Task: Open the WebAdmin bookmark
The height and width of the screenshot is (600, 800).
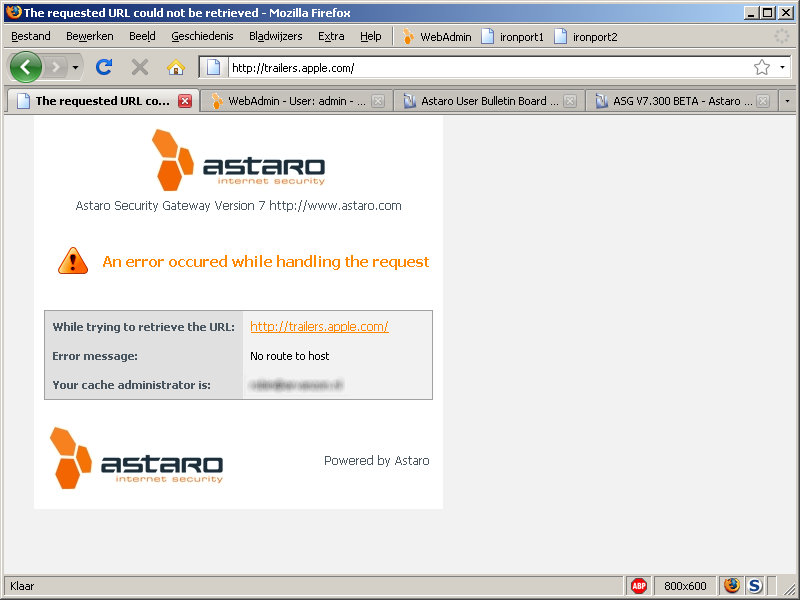Action: coord(437,37)
